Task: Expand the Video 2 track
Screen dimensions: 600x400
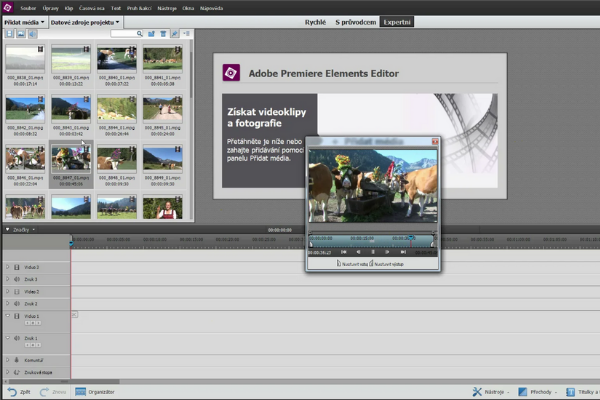Action: pyautogui.click(x=7, y=291)
